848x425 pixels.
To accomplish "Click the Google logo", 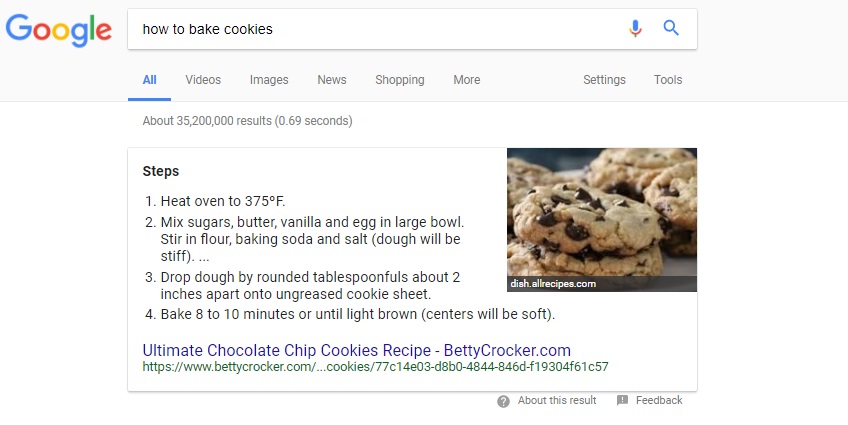I will pyautogui.click(x=58, y=30).
